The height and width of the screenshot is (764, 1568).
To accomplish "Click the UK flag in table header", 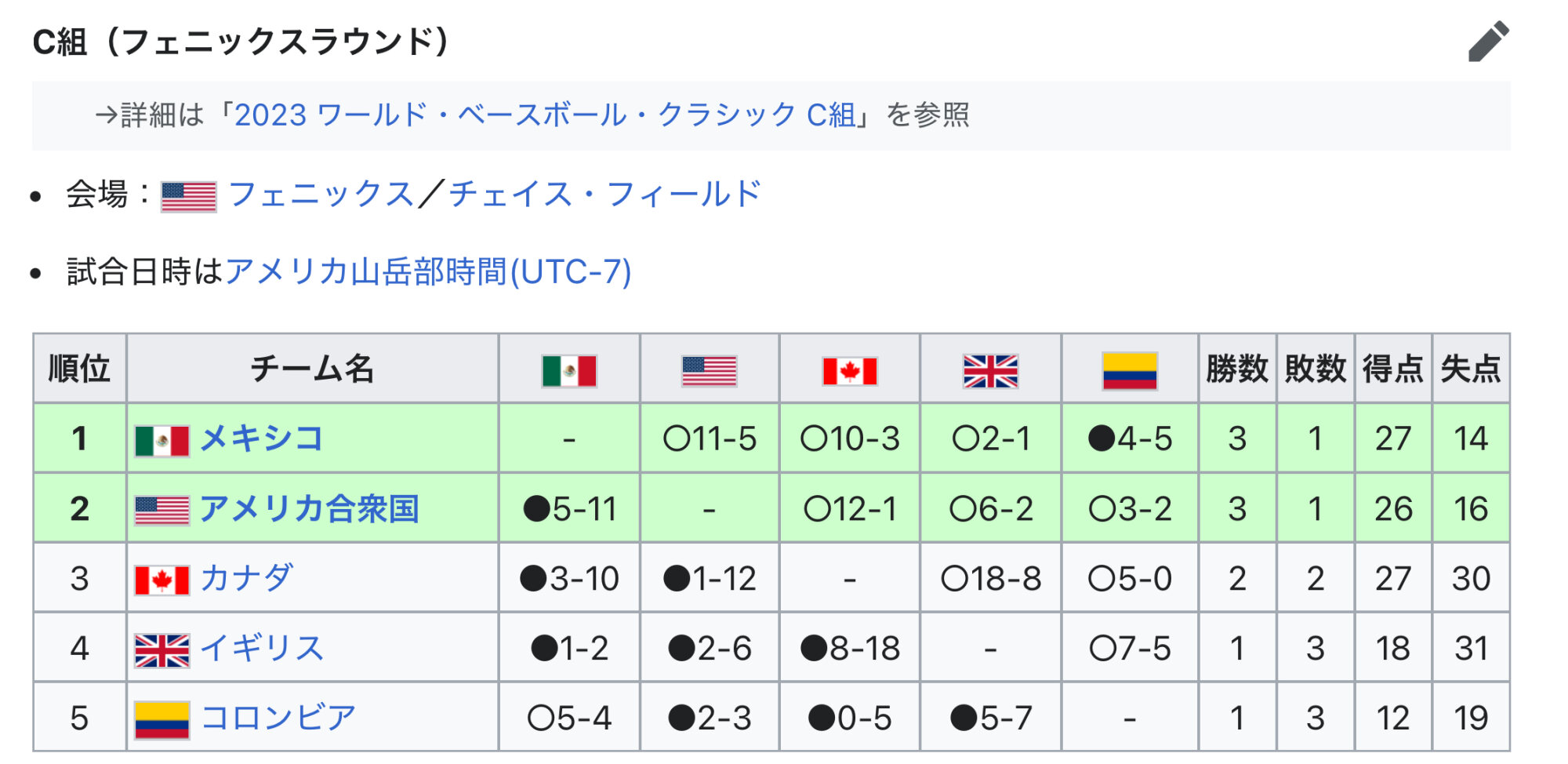I will [x=990, y=370].
